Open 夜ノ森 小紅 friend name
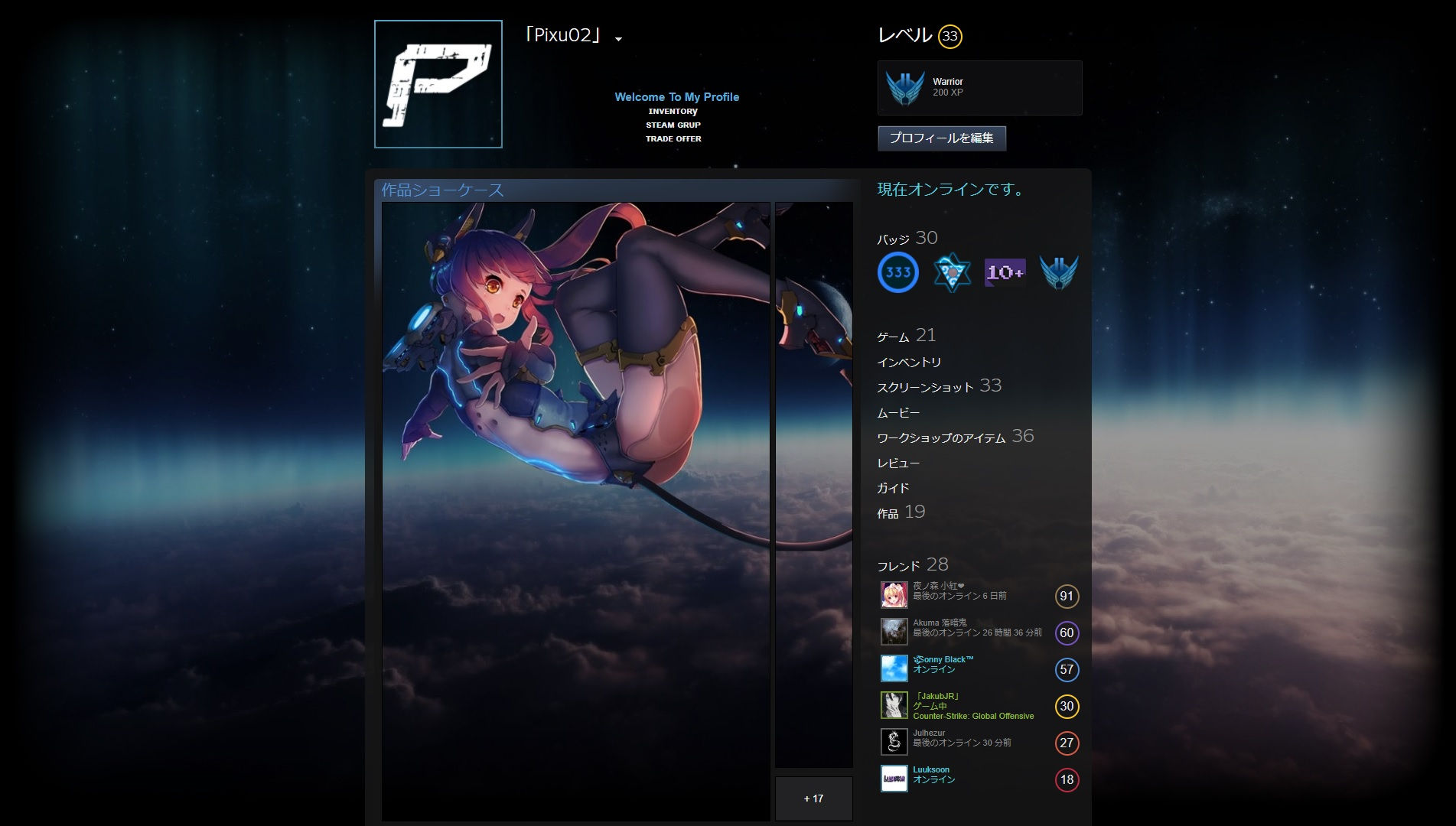1456x826 pixels. click(x=938, y=586)
